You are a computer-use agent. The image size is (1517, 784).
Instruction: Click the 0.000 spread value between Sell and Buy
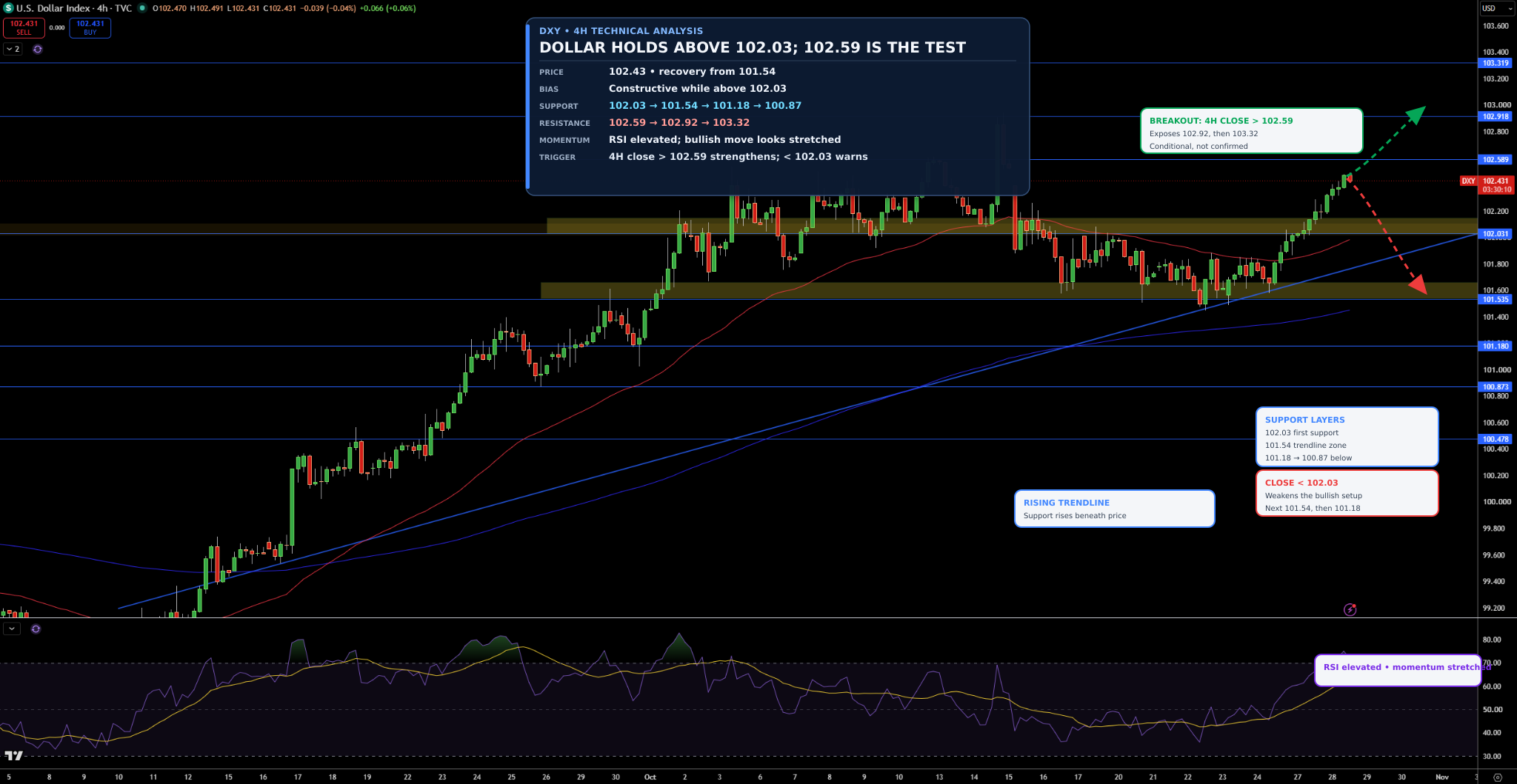(x=57, y=27)
